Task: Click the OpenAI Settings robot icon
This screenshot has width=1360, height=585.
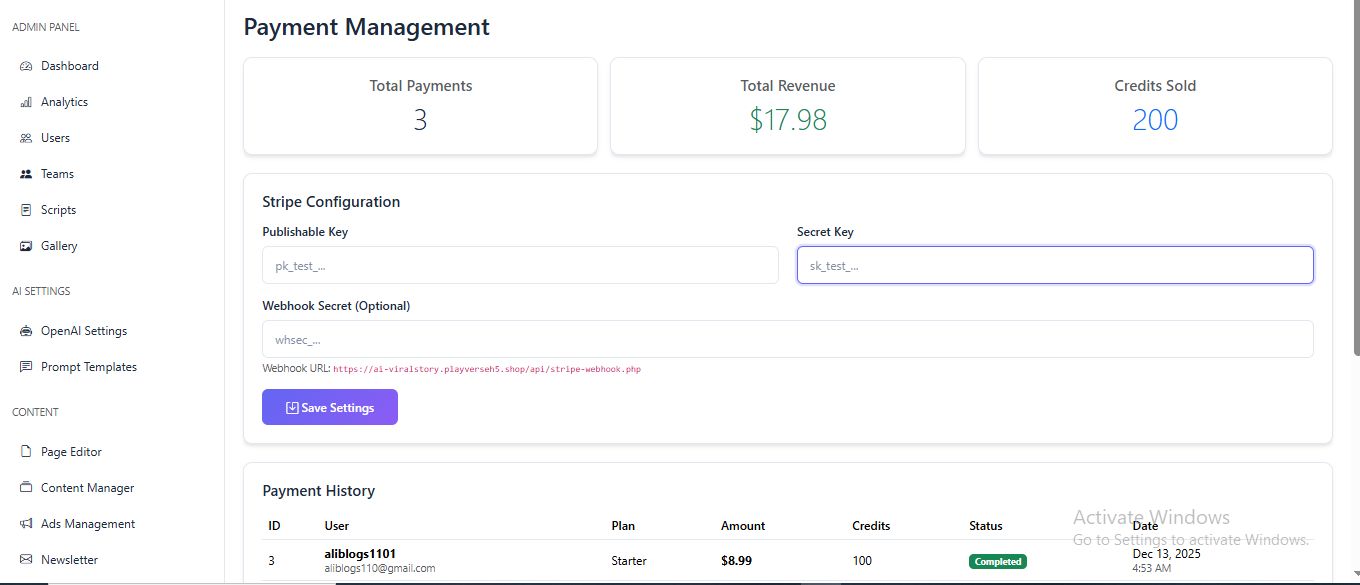Action: tap(26, 331)
